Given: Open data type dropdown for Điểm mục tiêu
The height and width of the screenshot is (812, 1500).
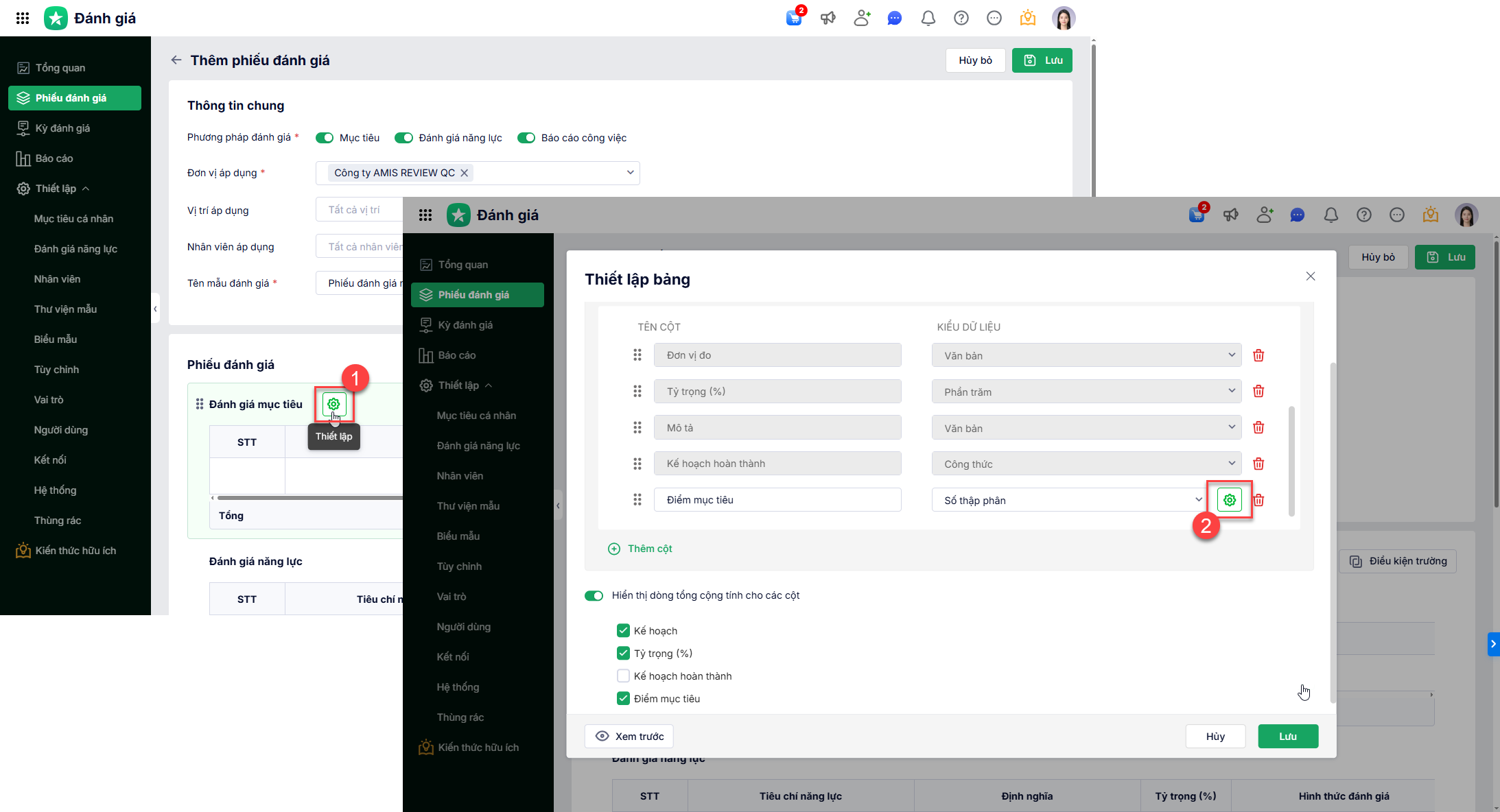Looking at the screenshot, I should 1067,500.
